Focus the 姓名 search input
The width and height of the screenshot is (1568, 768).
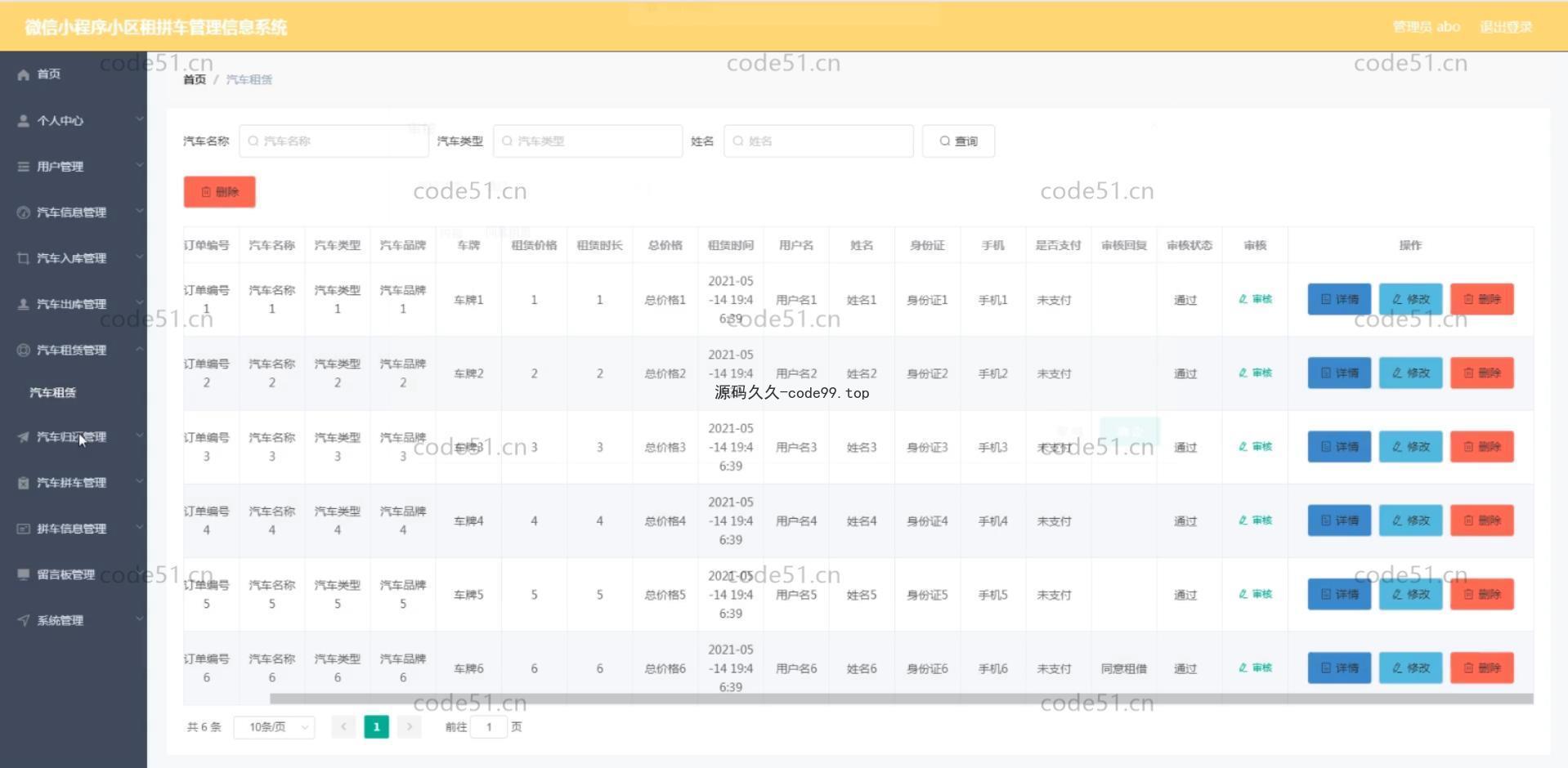(818, 141)
